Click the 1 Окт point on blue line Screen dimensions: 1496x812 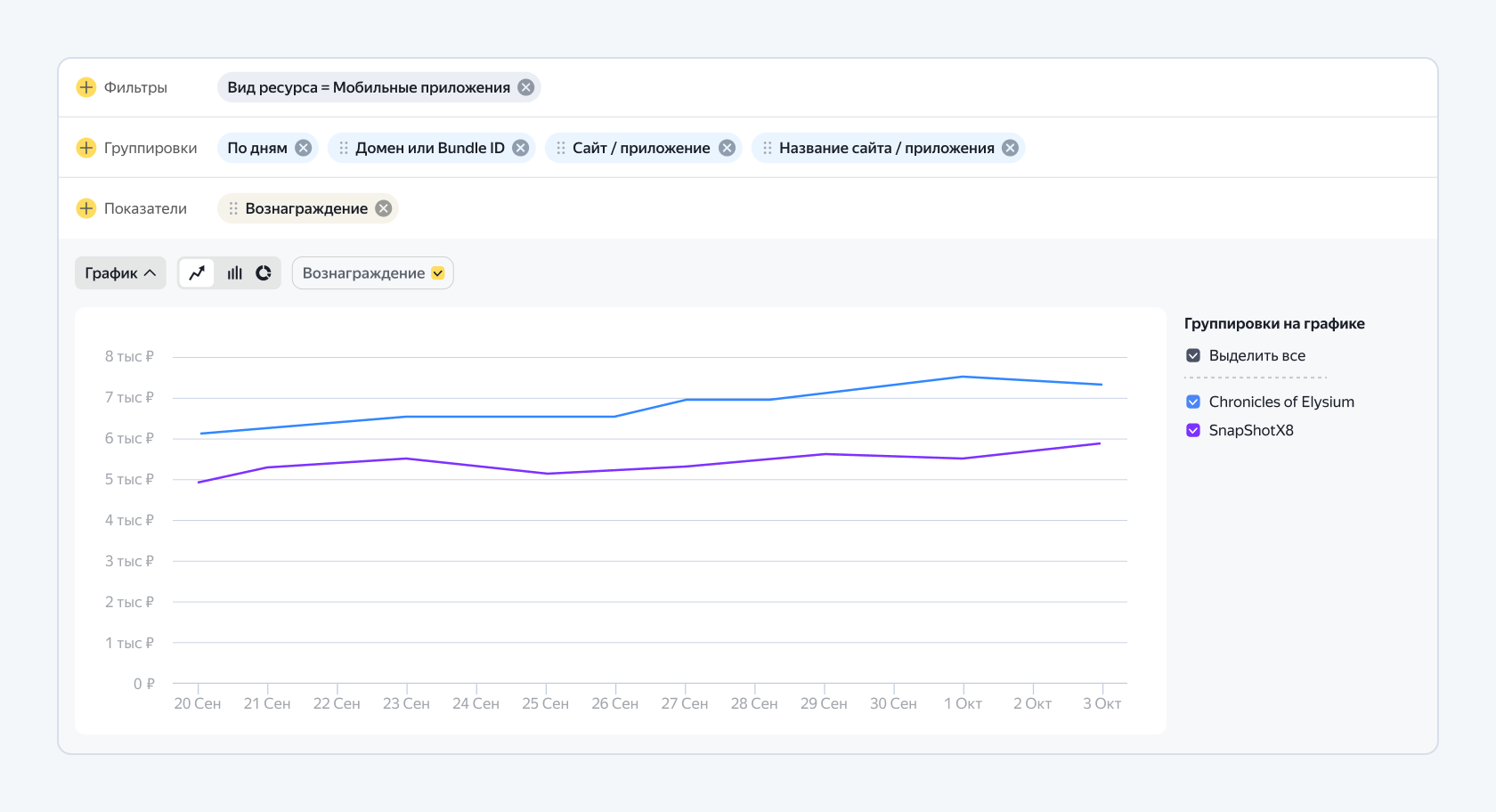click(963, 377)
